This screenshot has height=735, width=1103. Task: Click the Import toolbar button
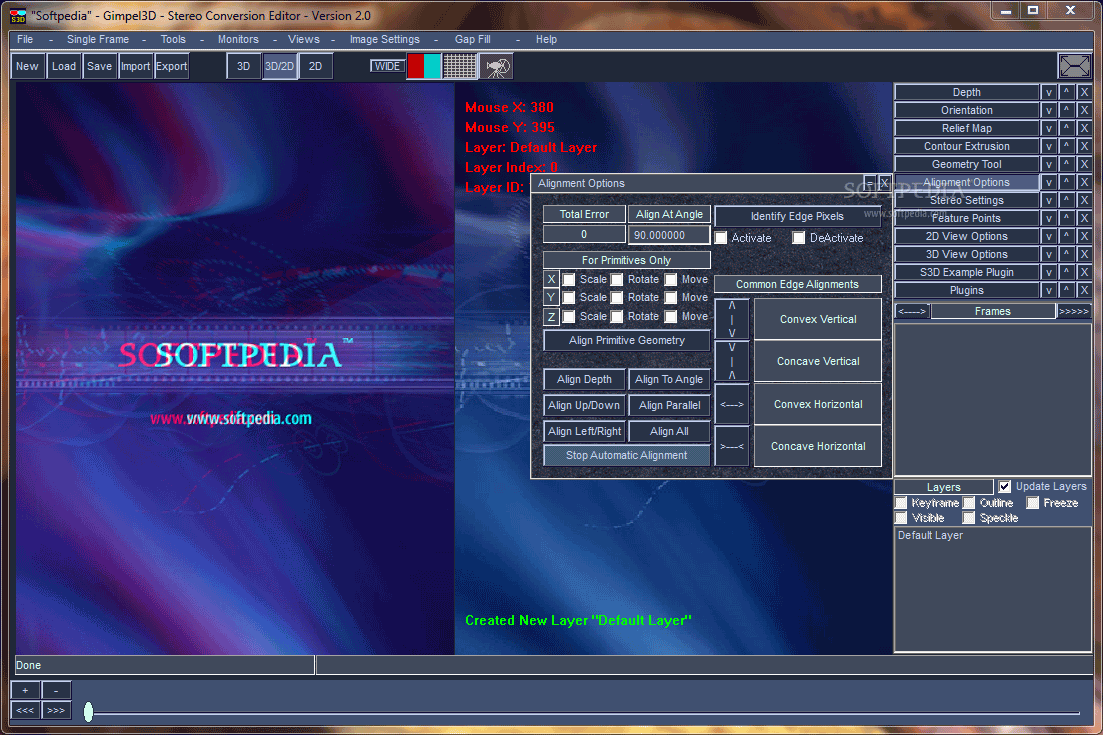coord(135,66)
